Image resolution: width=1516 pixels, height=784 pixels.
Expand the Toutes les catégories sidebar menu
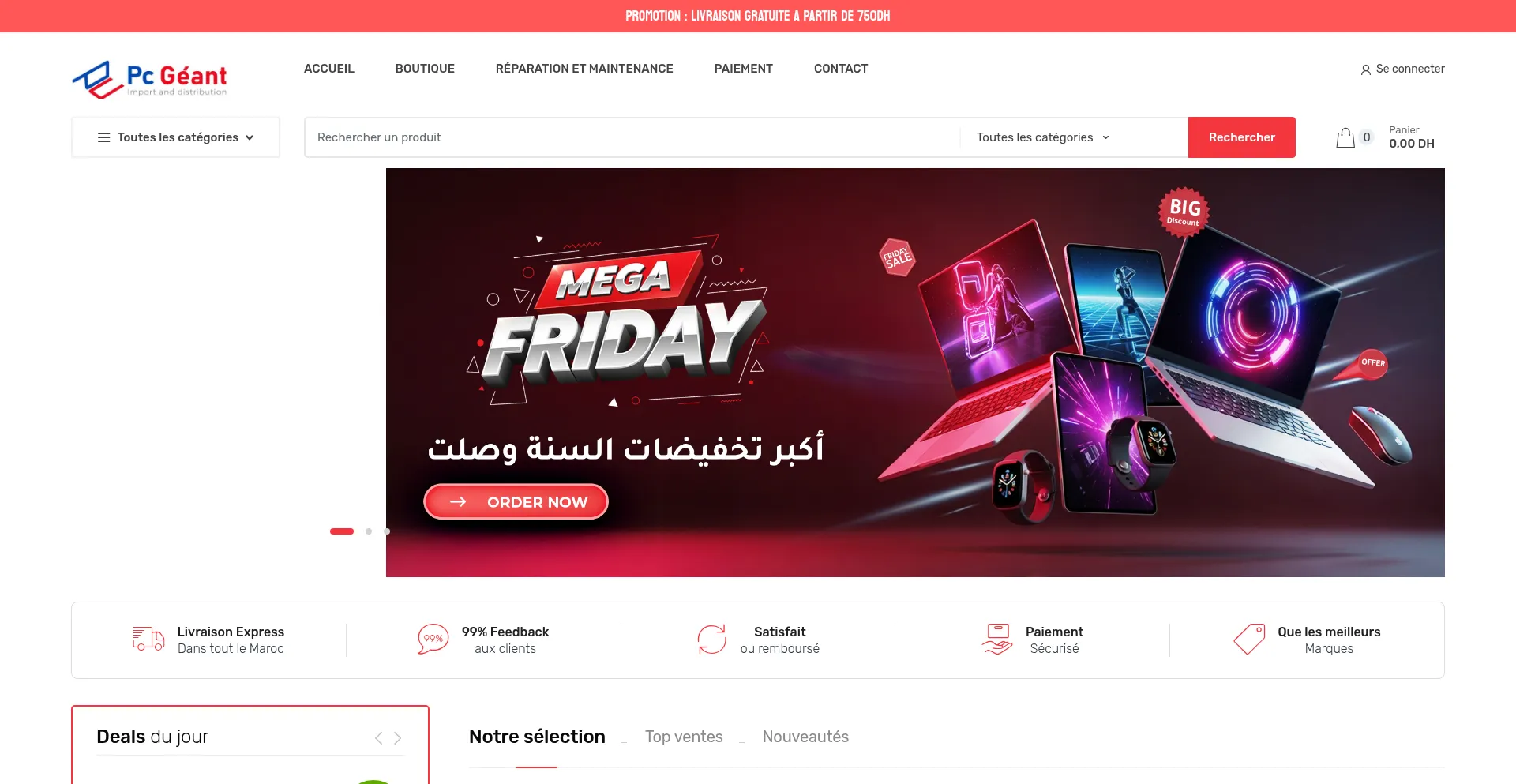[175, 137]
